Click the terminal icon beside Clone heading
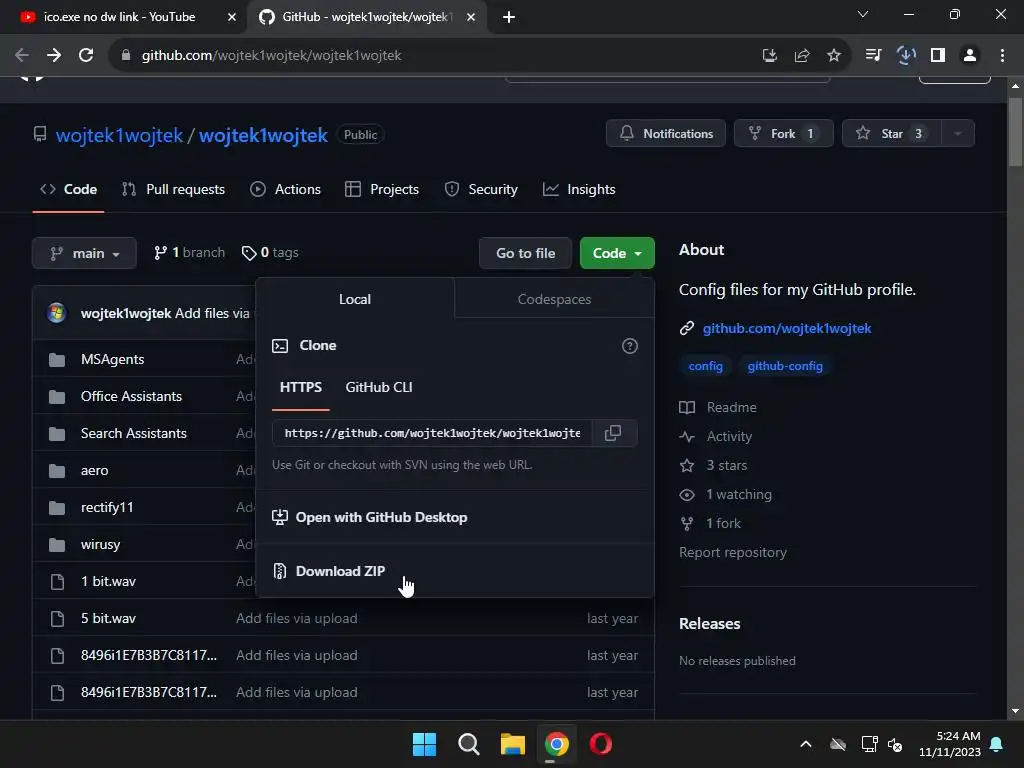 [280, 345]
